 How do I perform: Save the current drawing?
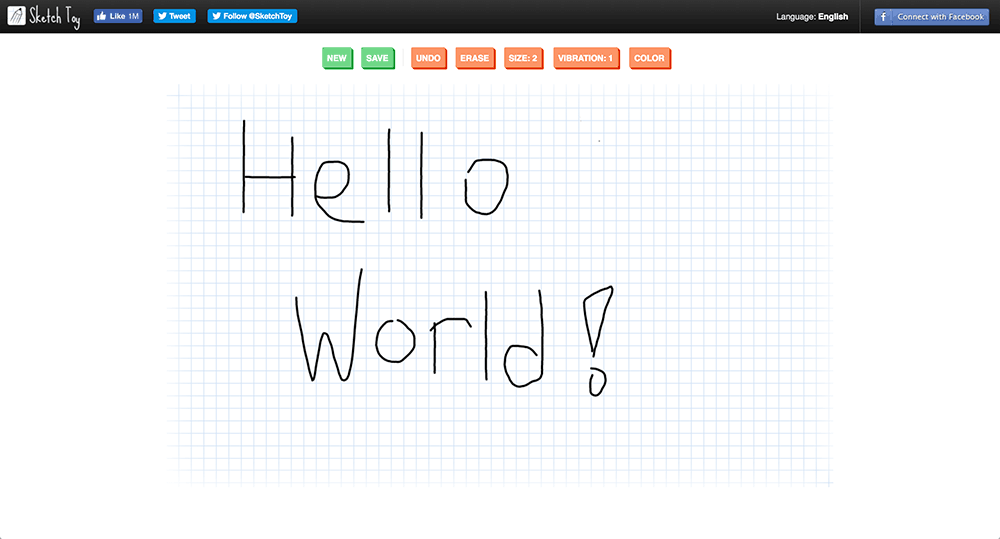(377, 58)
